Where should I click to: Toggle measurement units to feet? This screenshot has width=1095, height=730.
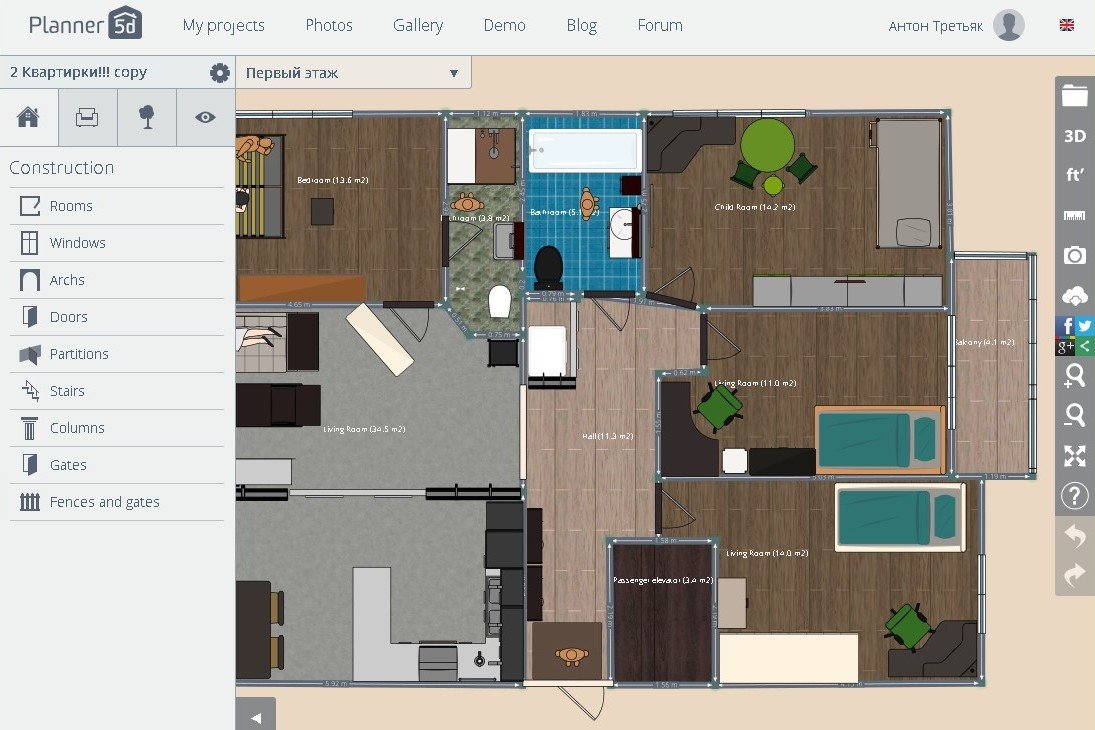pos(1074,176)
